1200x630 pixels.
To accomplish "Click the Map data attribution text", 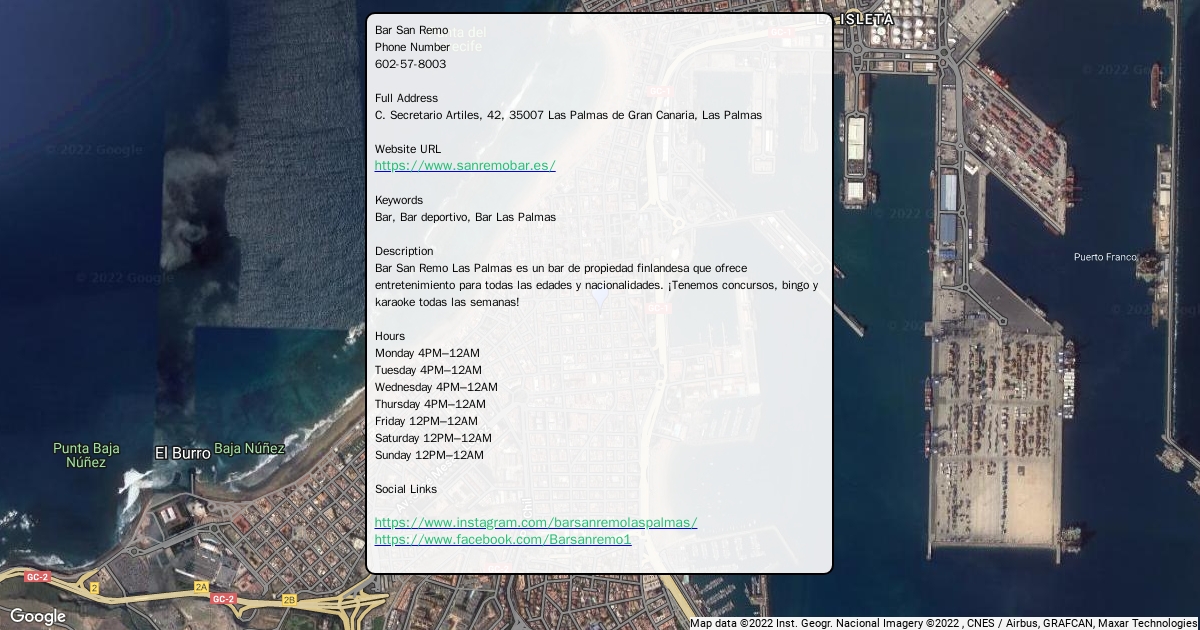I will (x=942, y=623).
